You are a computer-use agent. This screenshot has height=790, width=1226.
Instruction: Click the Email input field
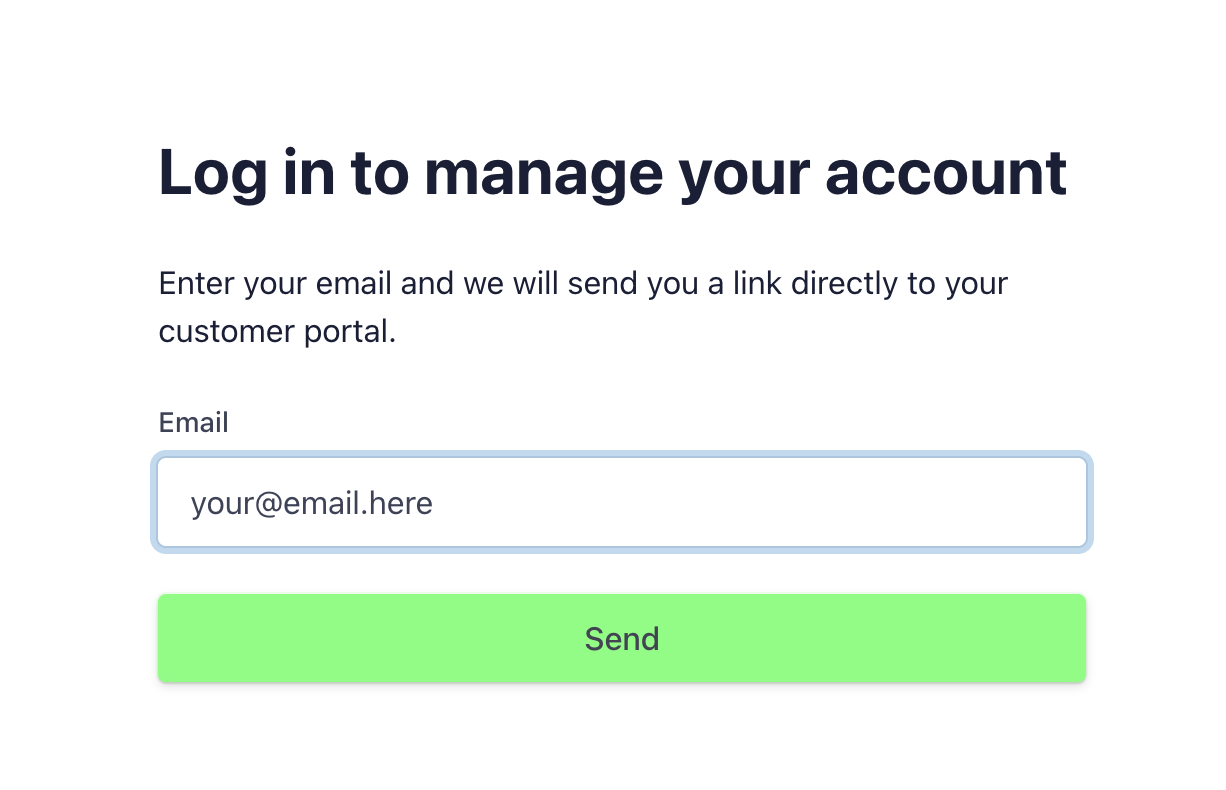[621, 502]
